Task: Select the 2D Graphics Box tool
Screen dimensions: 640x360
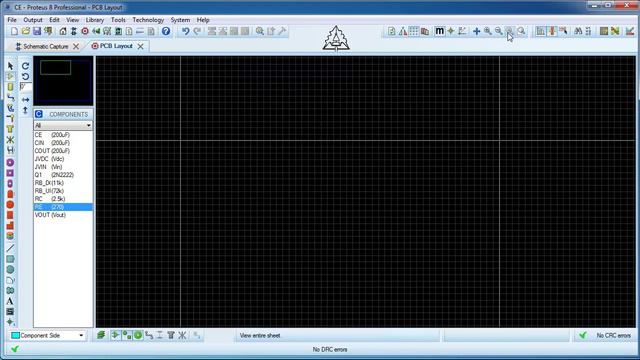Action: [10, 259]
